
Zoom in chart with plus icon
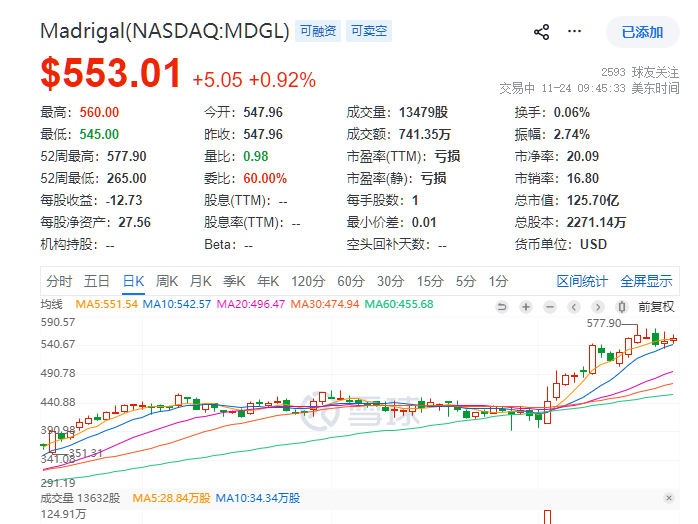[x=526, y=307]
